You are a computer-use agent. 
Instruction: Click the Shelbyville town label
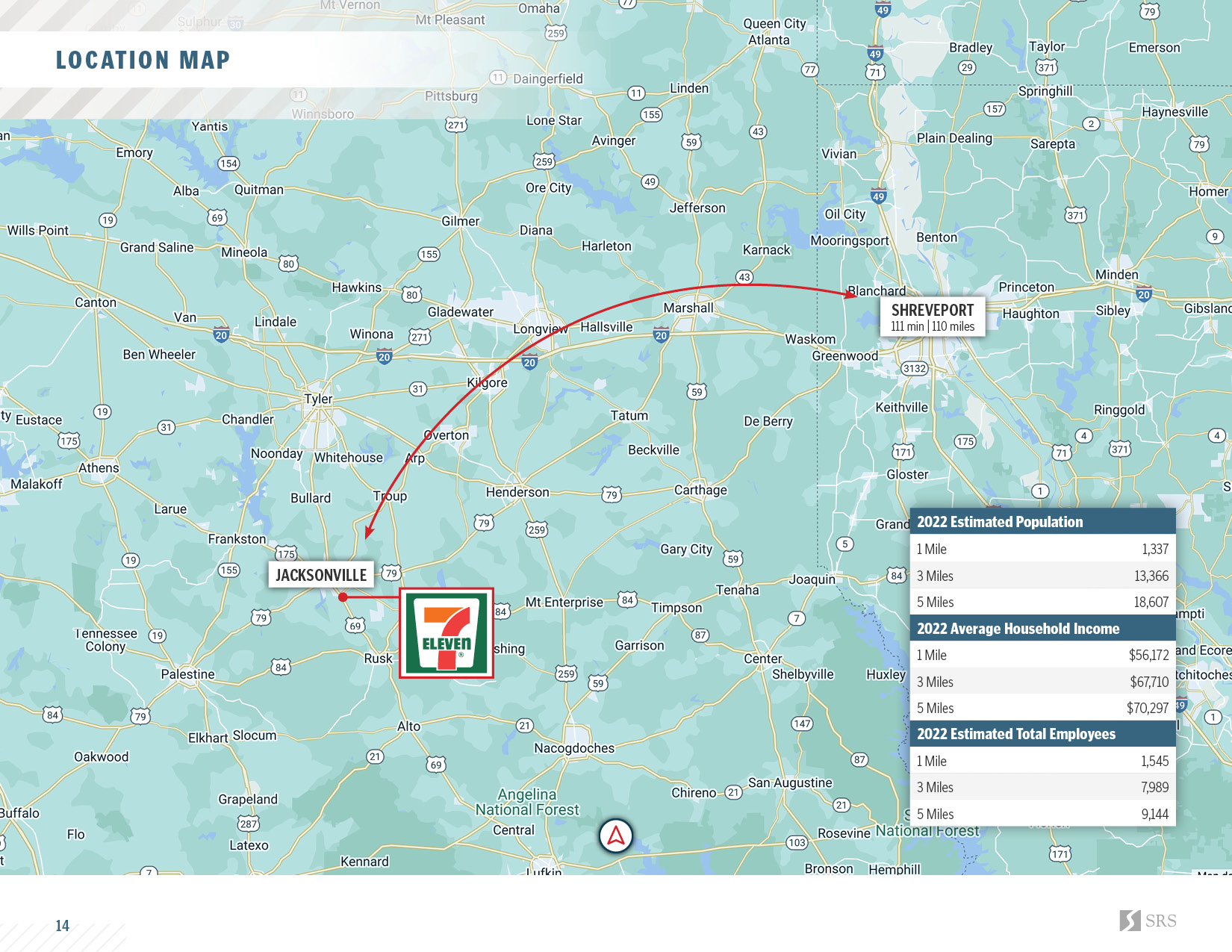pyautogui.click(x=803, y=674)
